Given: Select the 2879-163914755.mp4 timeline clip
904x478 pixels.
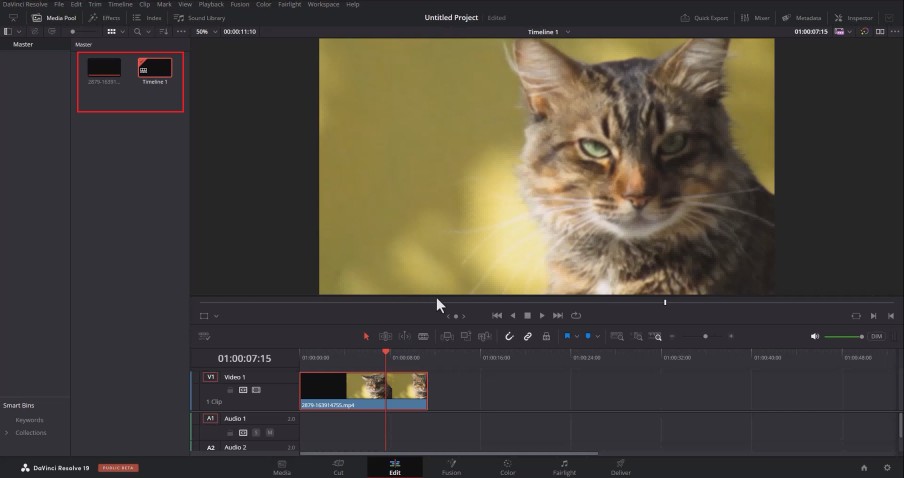Looking at the screenshot, I should (x=363, y=391).
